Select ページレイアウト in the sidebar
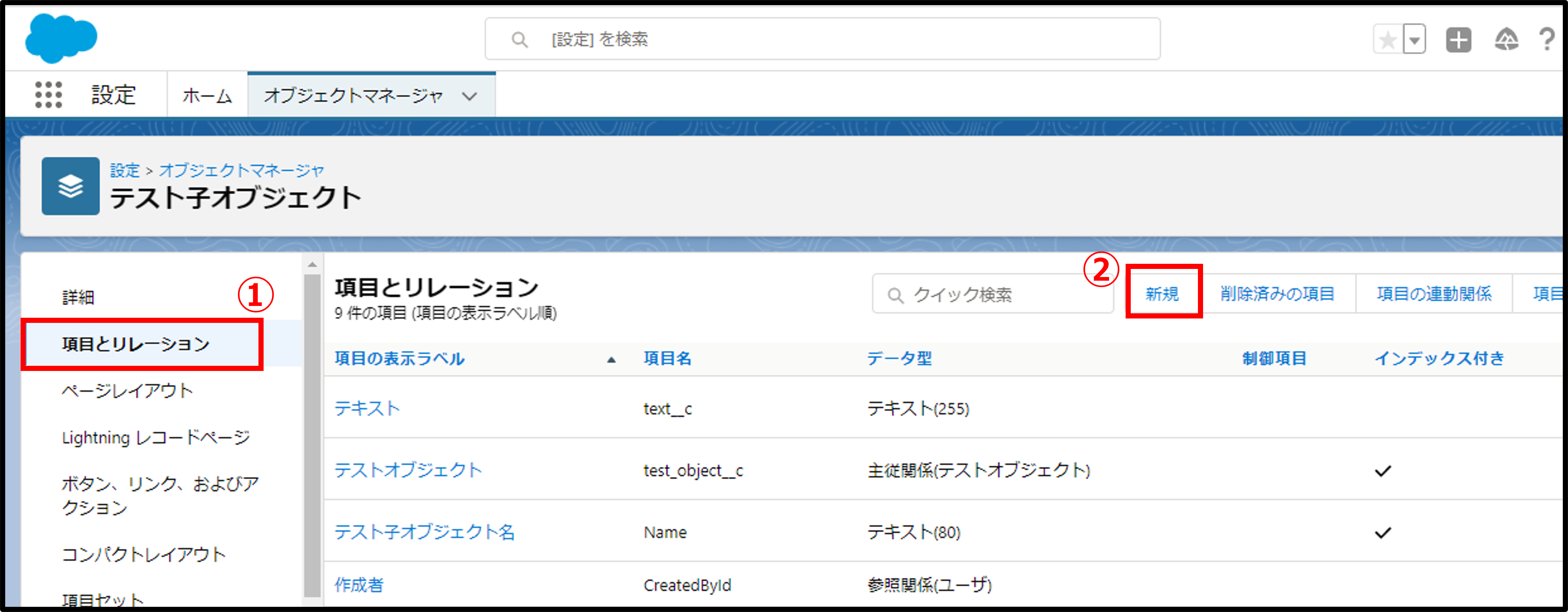 (x=127, y=390)
